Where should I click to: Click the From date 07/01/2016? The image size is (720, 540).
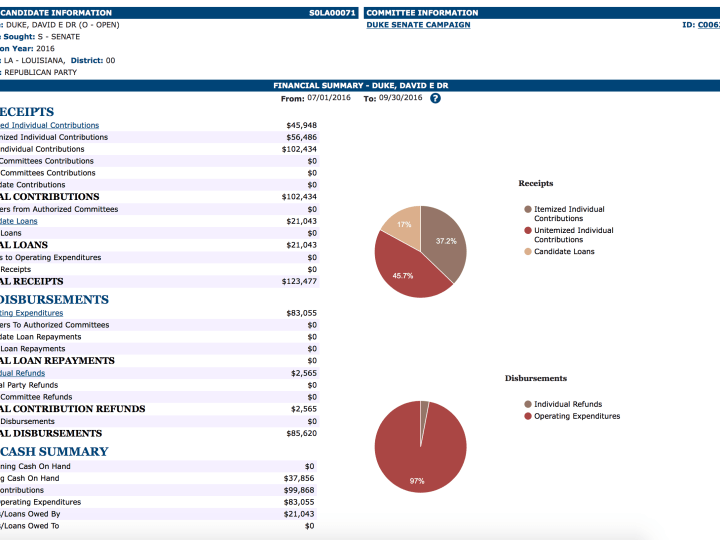(330, 99)
